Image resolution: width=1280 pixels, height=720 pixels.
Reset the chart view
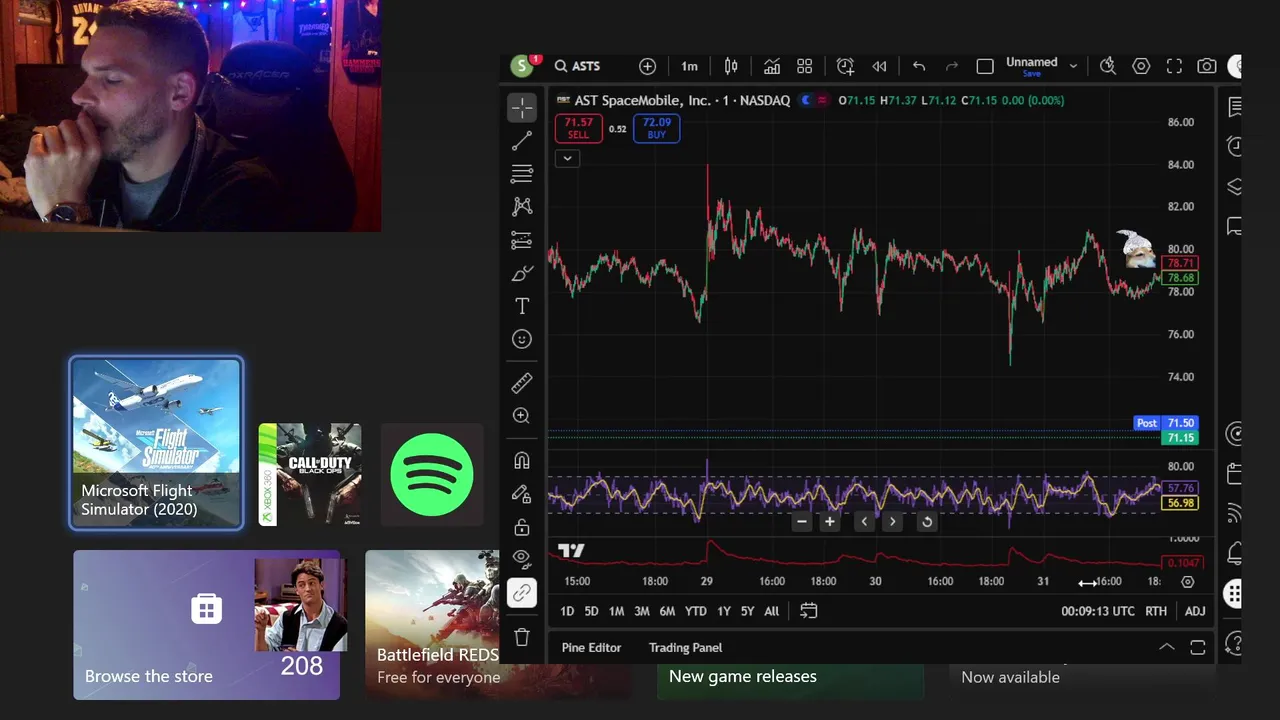[x=926, y=522]
